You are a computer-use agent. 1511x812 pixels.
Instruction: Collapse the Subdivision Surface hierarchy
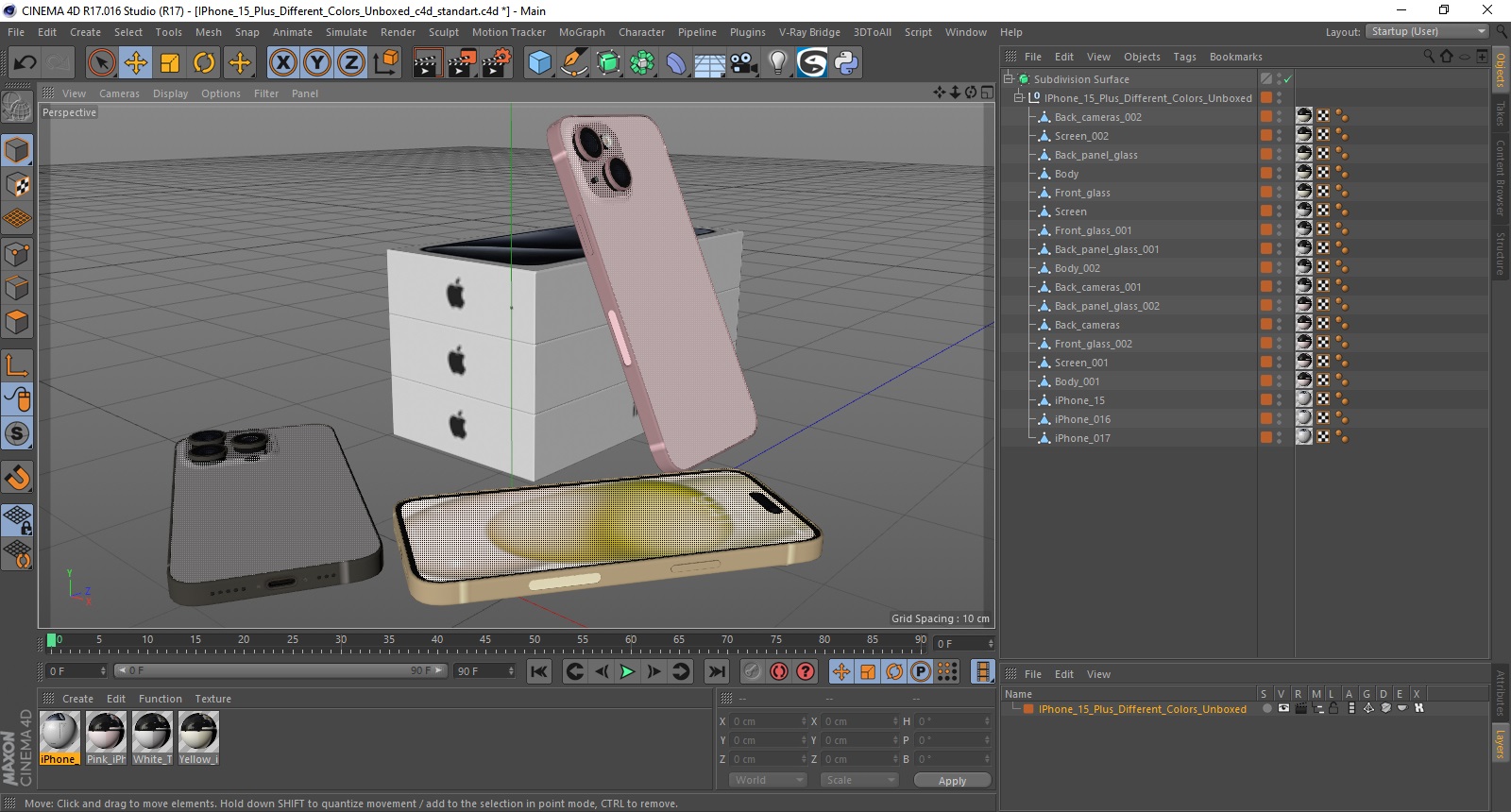coord(1009,79)
